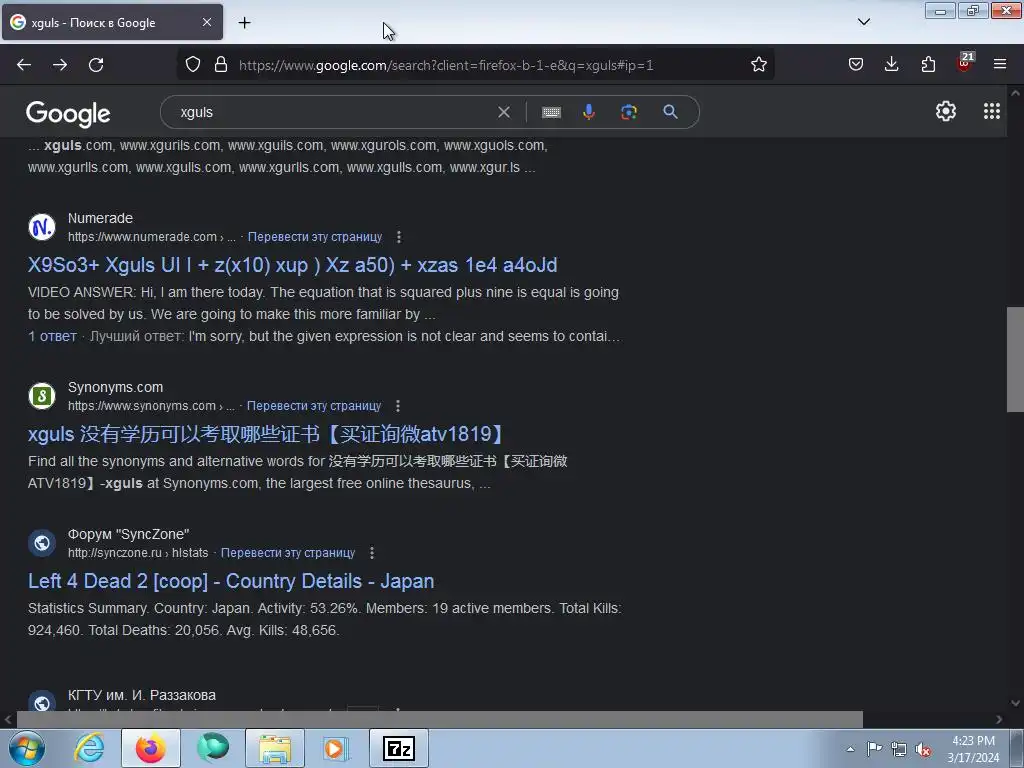The image size is (1024, 768).
Task: Open the Action Center flag icon
Action: point(874,748)
